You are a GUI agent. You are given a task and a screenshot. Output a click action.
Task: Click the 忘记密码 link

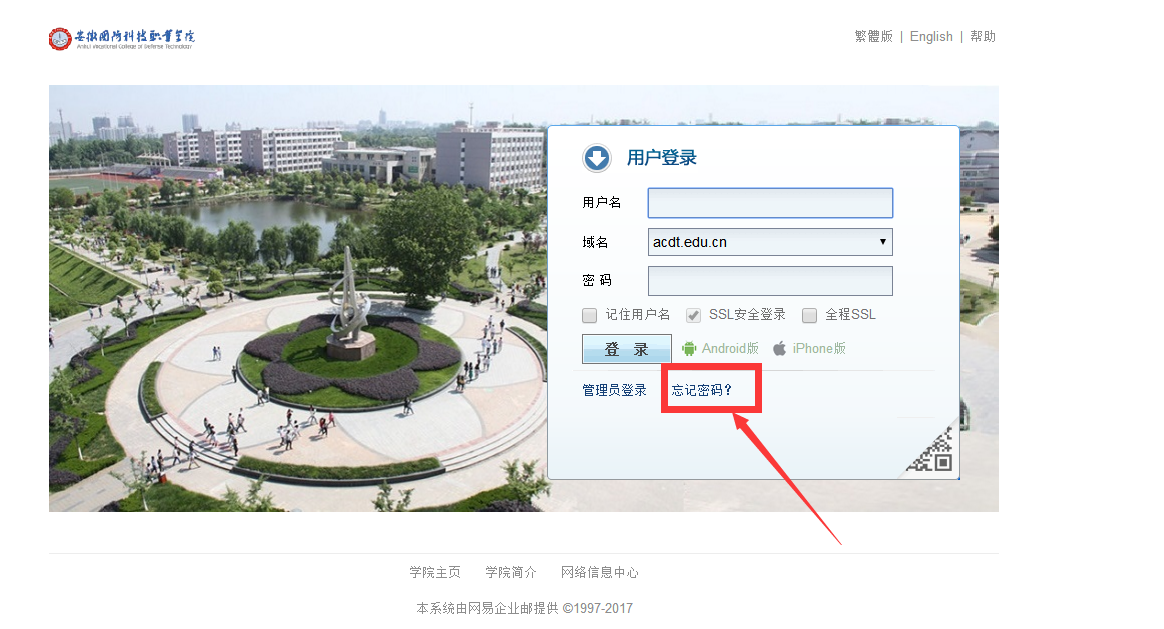[702, 390]
